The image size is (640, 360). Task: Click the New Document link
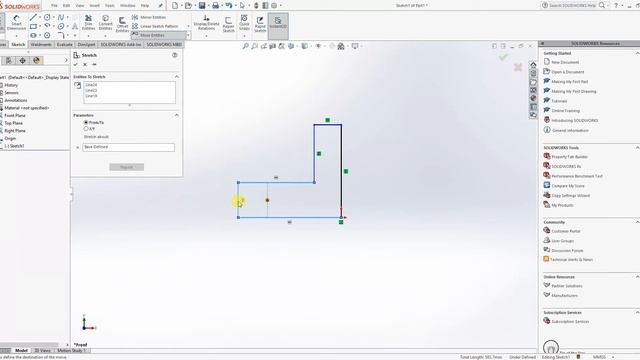(565, 62)
